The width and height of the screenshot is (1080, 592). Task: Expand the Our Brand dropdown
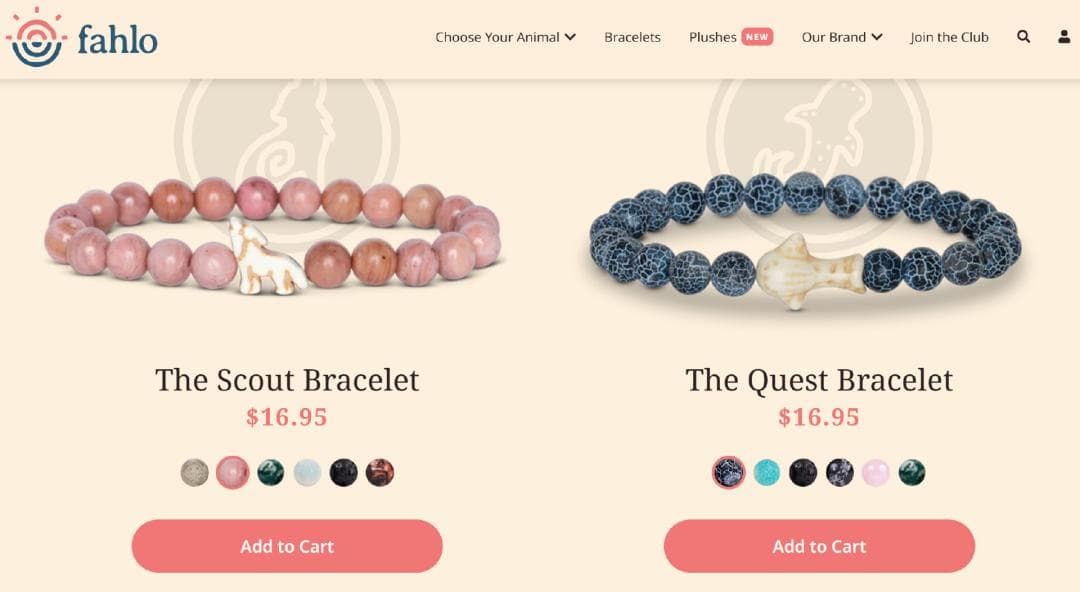click(x=842, y=37)
